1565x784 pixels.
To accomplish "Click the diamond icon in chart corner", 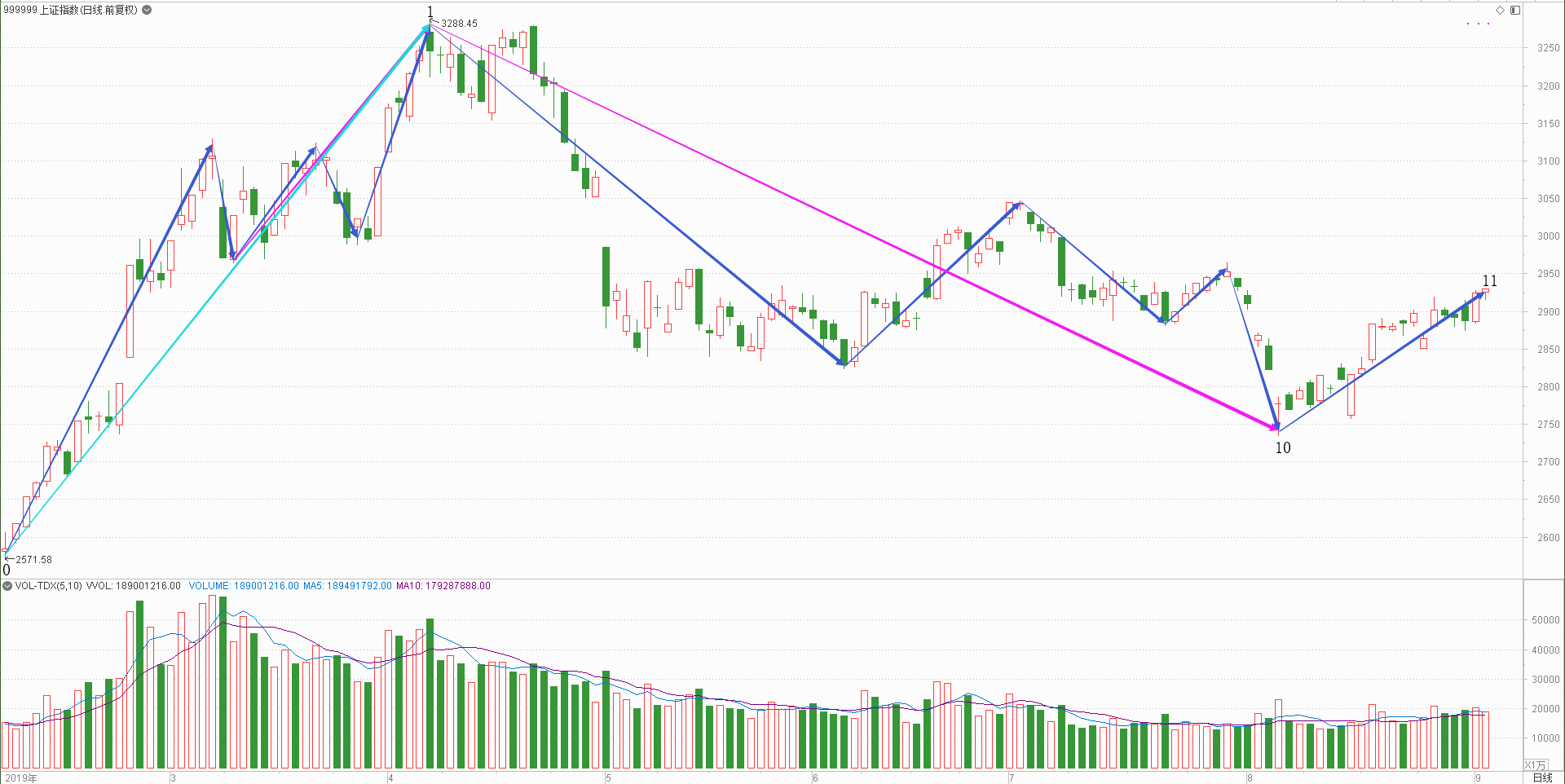I will [1500, 11].
